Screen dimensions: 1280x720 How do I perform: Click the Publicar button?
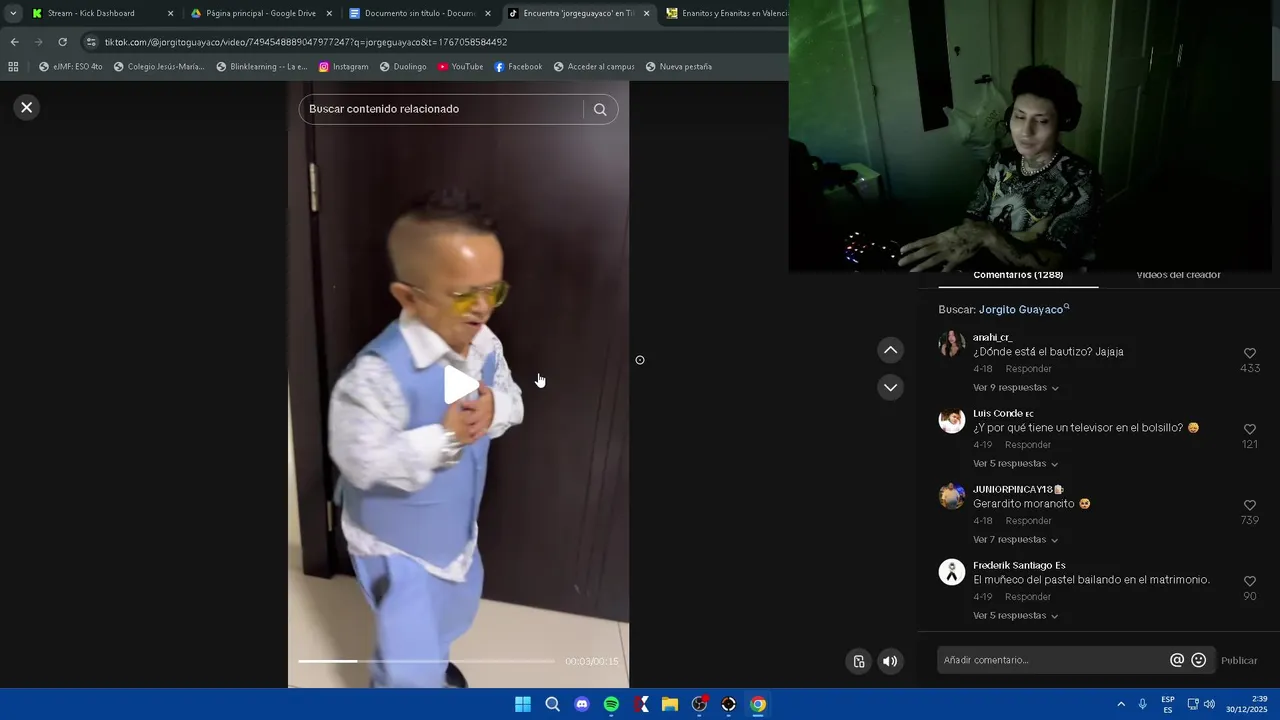click(x=1239, y=661)
